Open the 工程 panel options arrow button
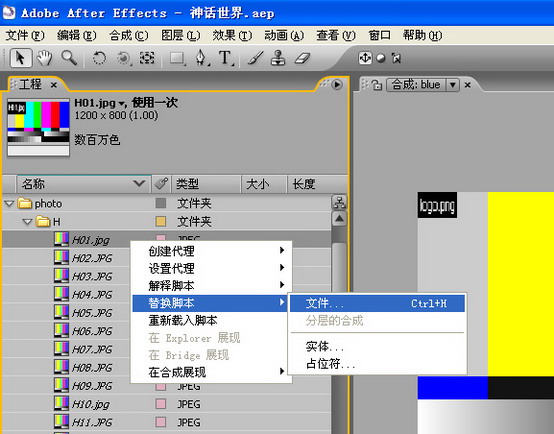554x434 pixels. coord(337,85)
